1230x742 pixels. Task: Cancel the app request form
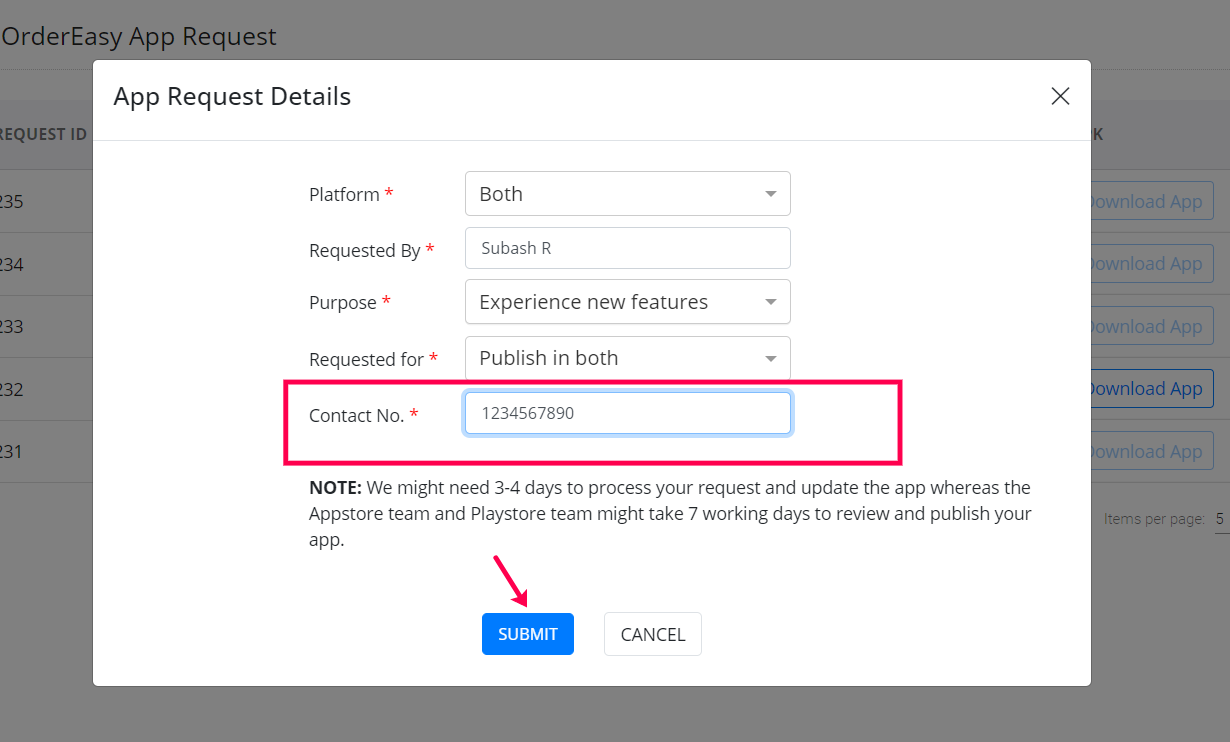pyautogui.click(x=652, y=634)
